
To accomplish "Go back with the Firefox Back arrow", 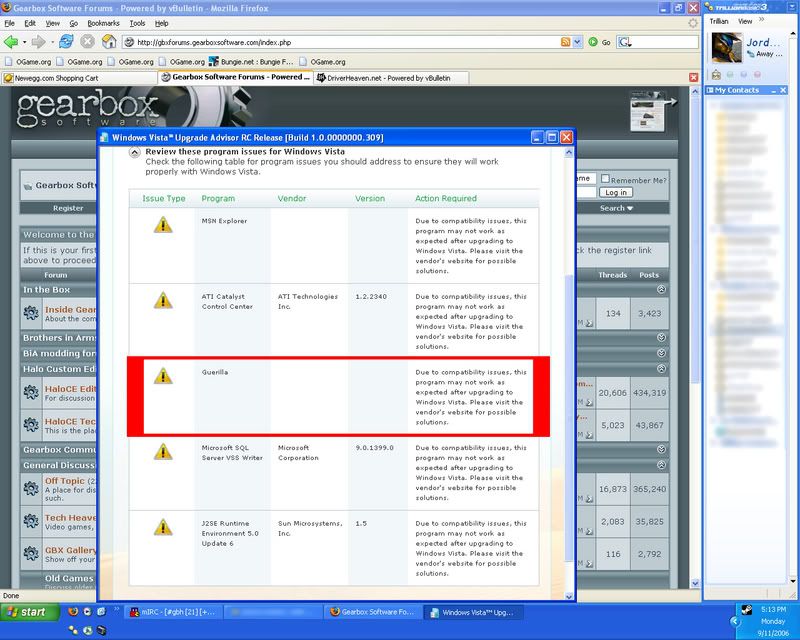I will [10, 42].
